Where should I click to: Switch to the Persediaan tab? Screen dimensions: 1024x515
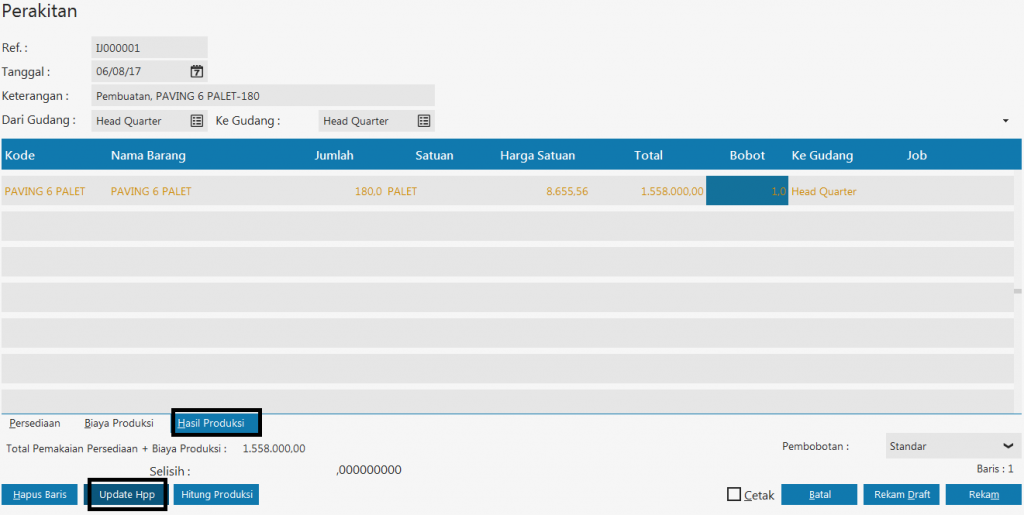[35, 423]
